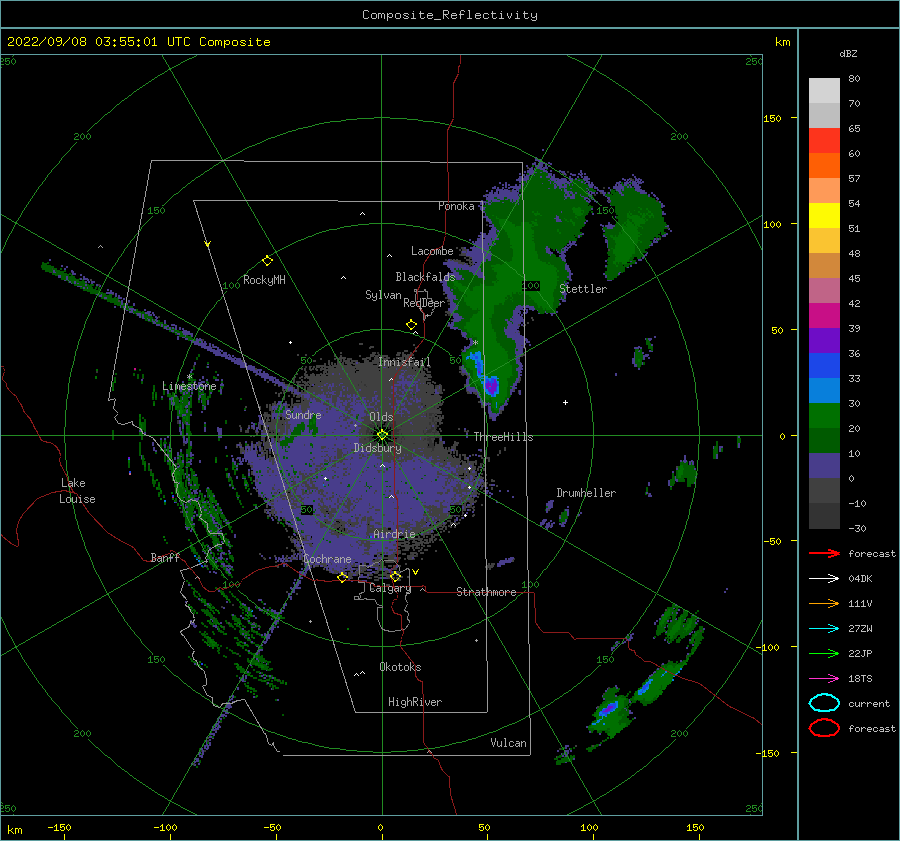Click the RedDeer city label
Viewport: 900px width, 841px height.
click(x=424, y=303)
